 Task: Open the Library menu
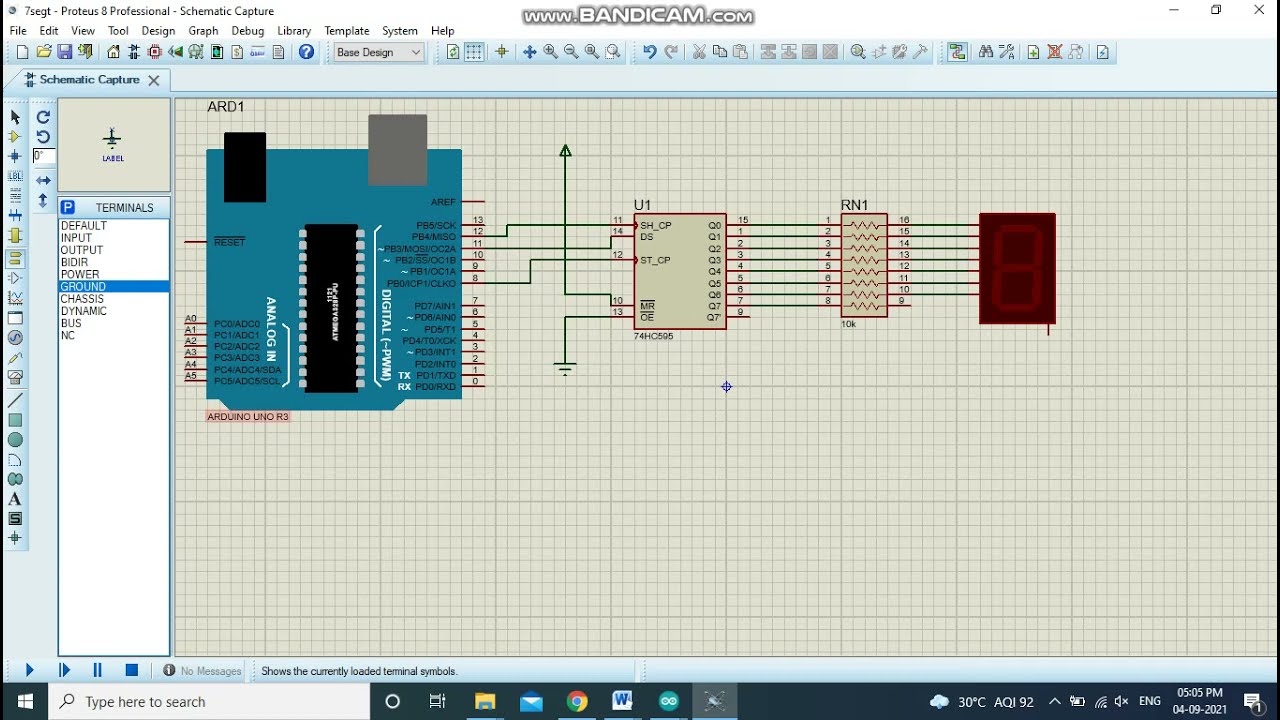[x=294, y=31]
